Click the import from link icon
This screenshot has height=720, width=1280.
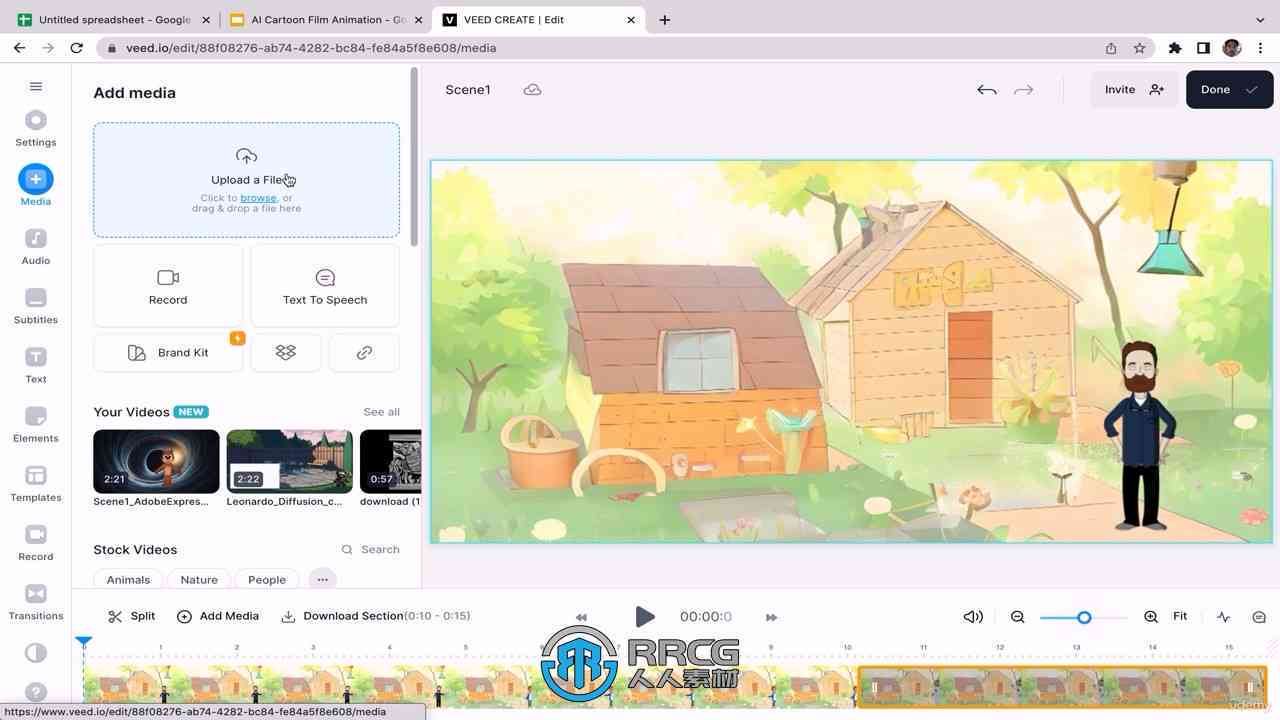click(x=364, y=352)
